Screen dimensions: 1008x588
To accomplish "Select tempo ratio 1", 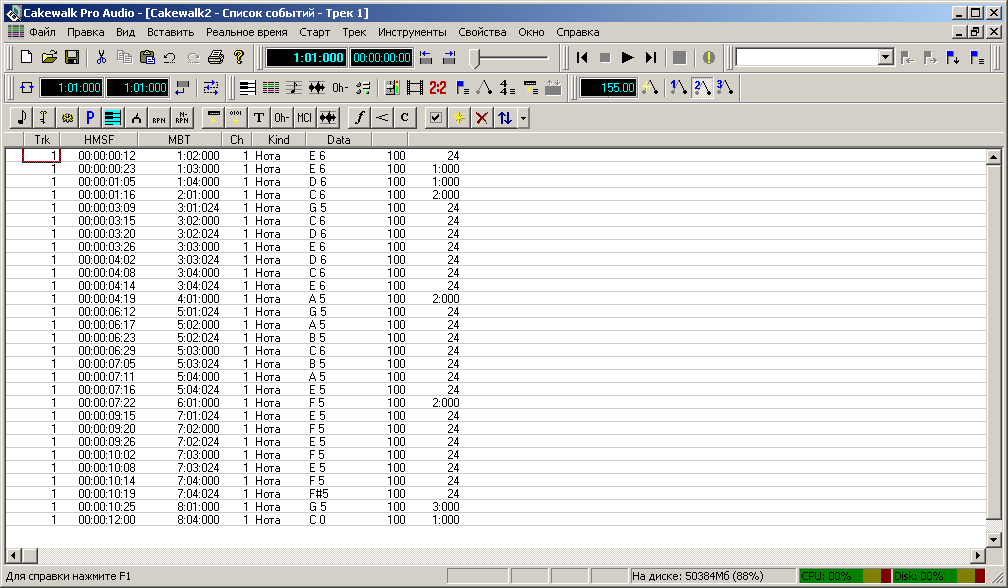I will 678,87.
